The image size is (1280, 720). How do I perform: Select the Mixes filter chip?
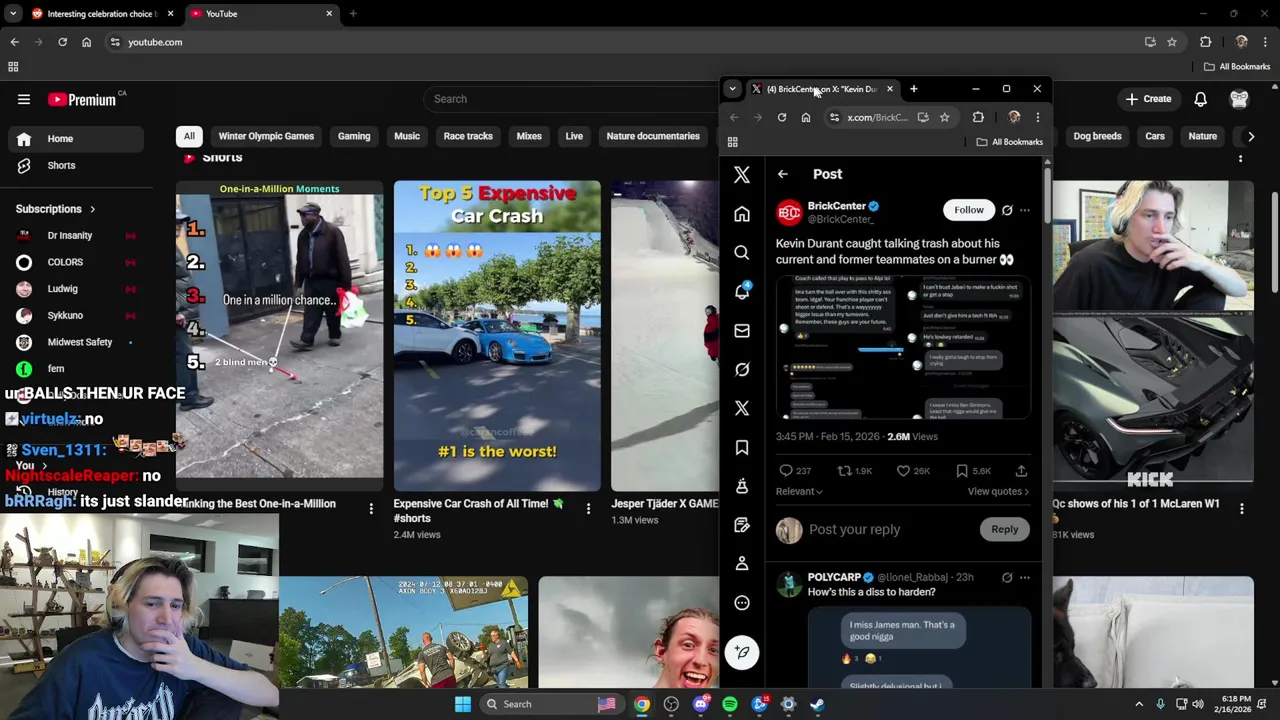point(529,136)
